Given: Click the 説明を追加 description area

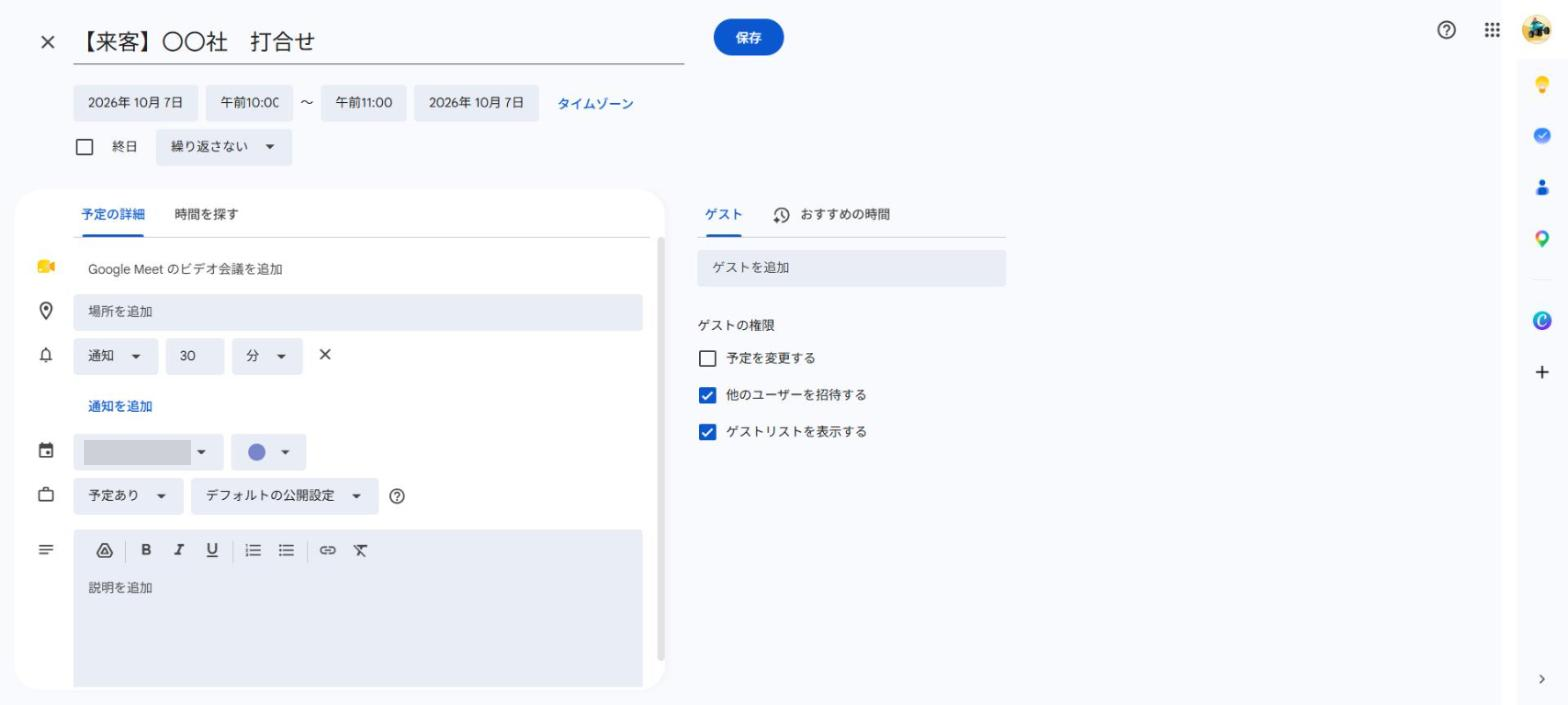Looking at the screenshot, I should tap(358, 628).
